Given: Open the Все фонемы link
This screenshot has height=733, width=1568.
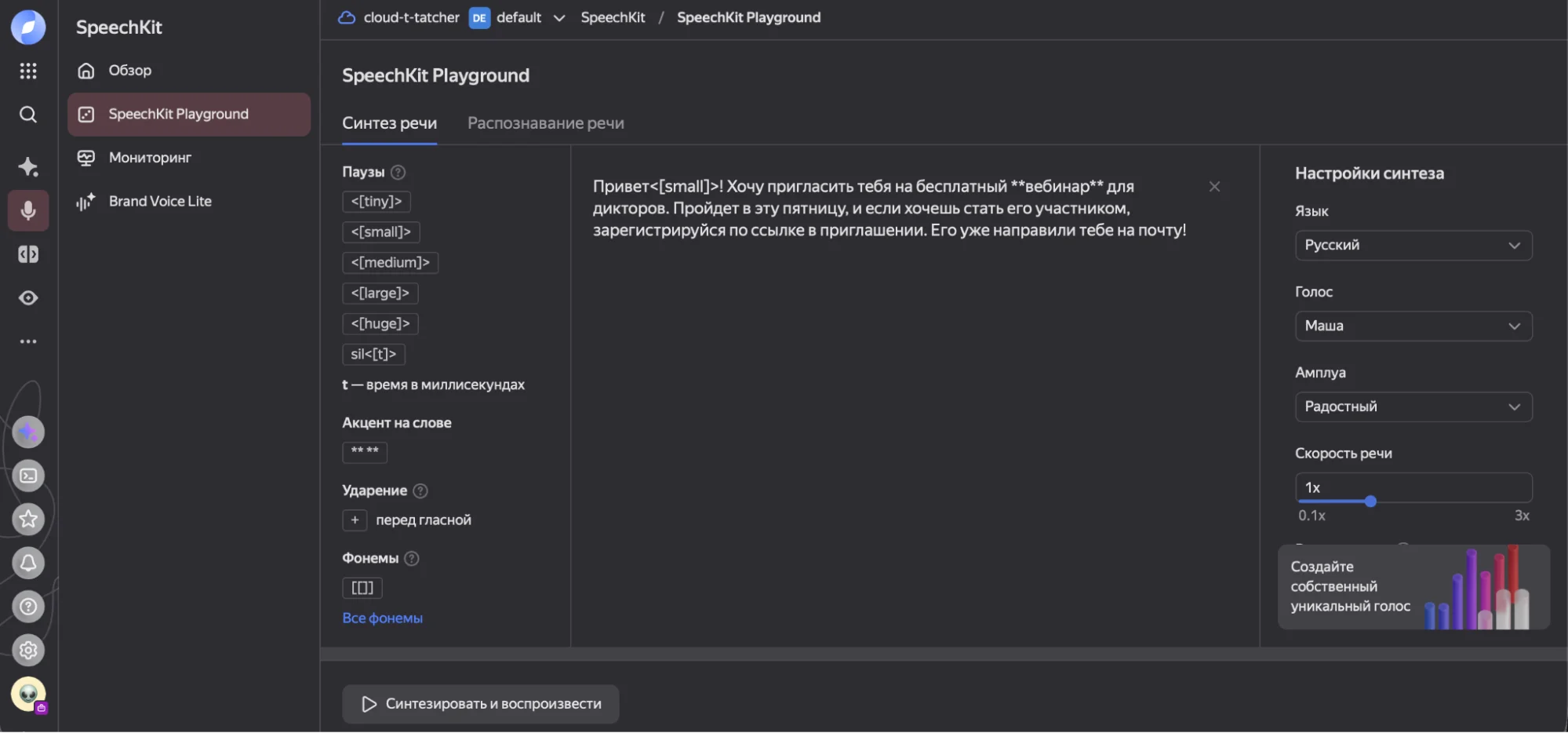Looking at the screenshot, I should pyautogui.click(x=382, y=618).
